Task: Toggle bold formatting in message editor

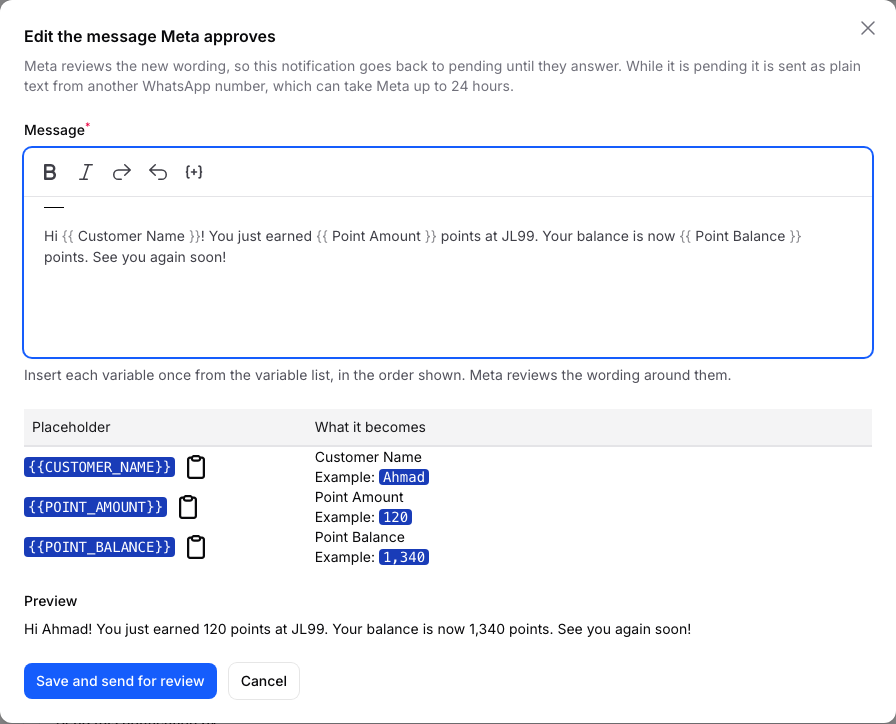Action: [50, 172]
